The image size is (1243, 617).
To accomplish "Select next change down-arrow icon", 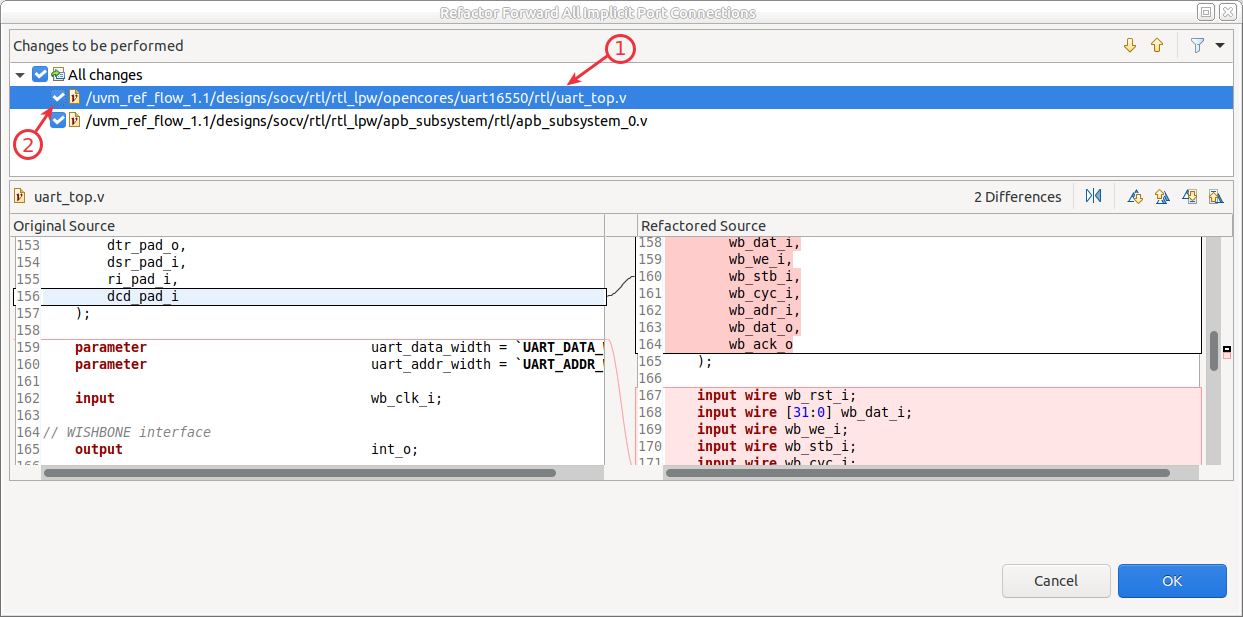I will tap(1130, 45).
